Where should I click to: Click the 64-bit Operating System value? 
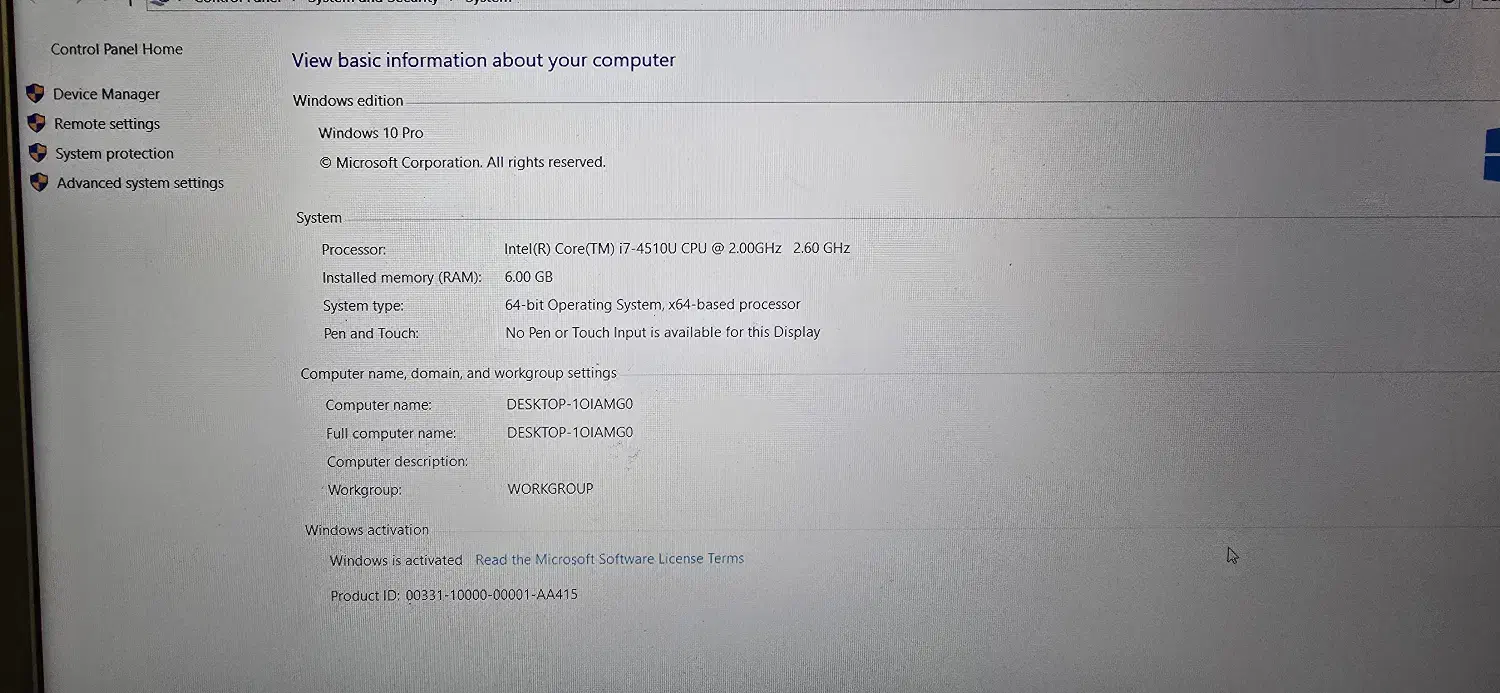(x=653, y=304)
